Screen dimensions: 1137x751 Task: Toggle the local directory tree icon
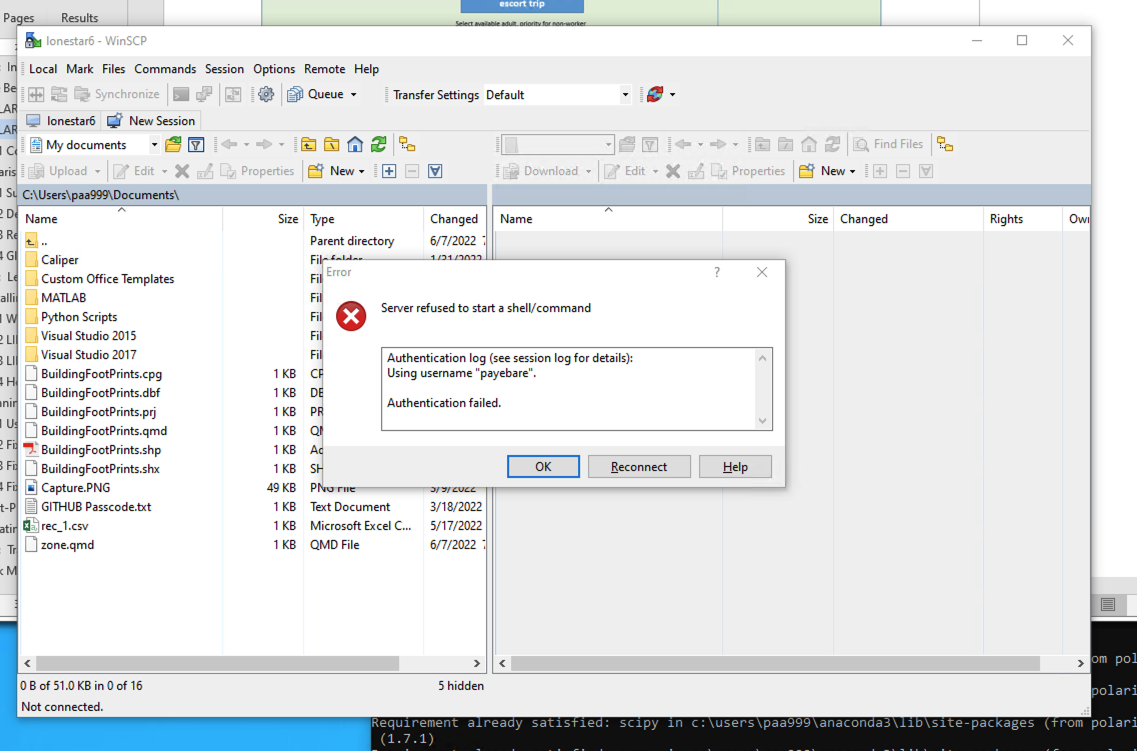click(x=407, y=145)
